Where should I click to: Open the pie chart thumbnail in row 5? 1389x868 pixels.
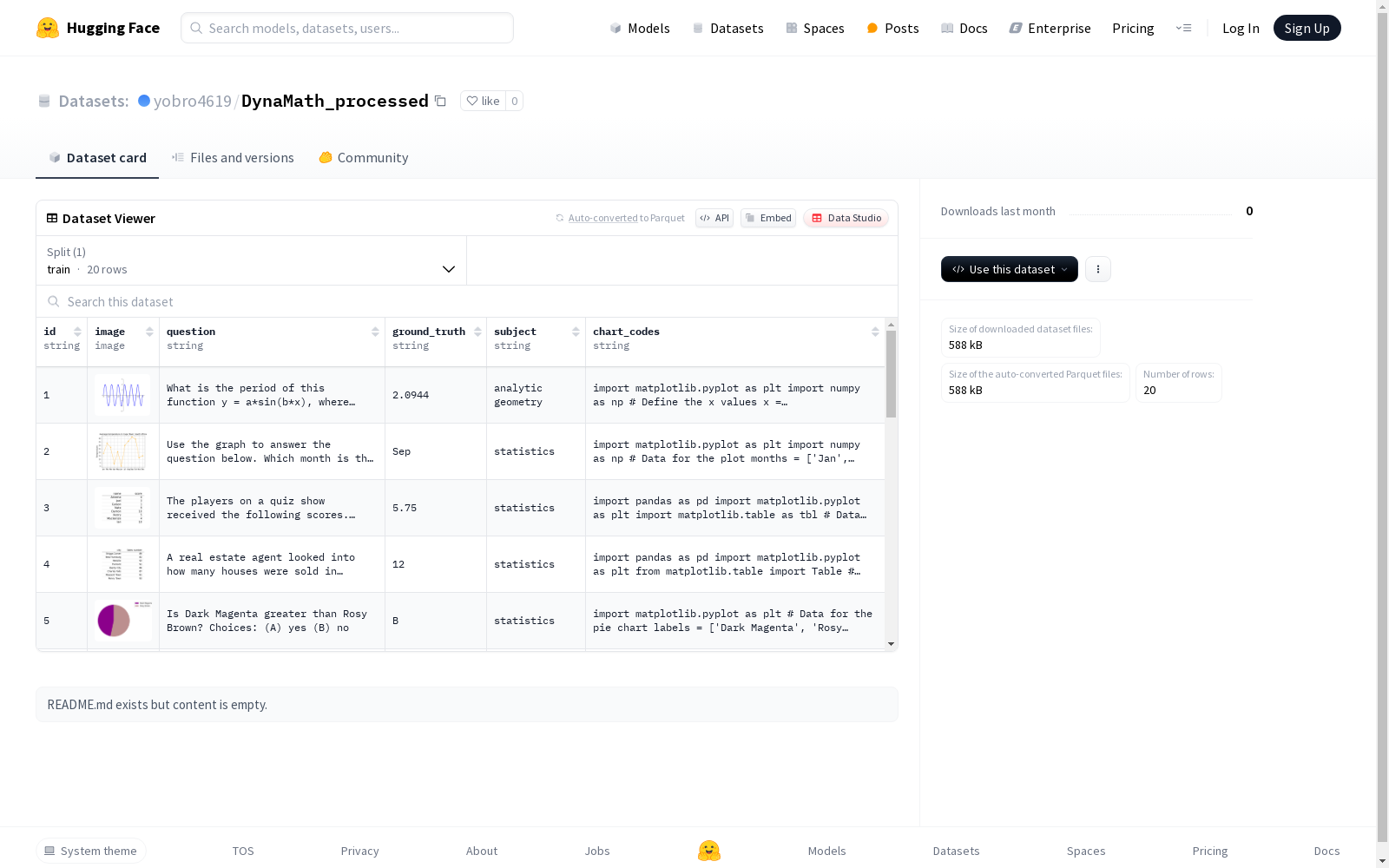click(x=122, y=621)
